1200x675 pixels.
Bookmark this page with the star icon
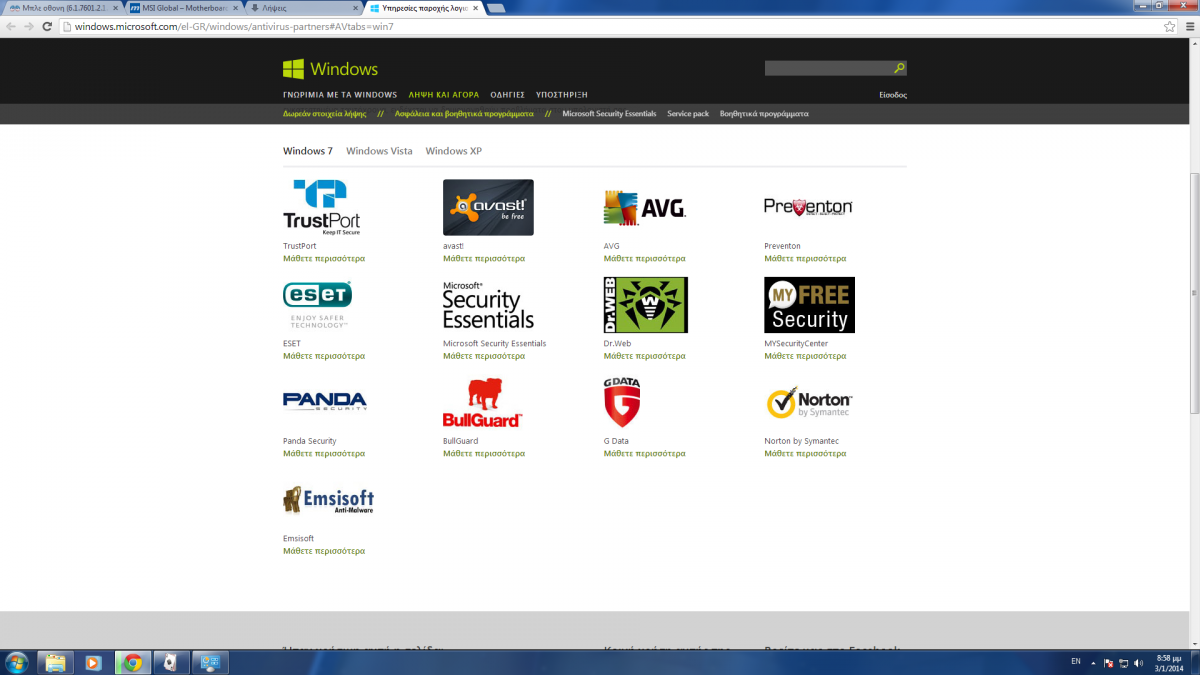[x=1169, y=26]
